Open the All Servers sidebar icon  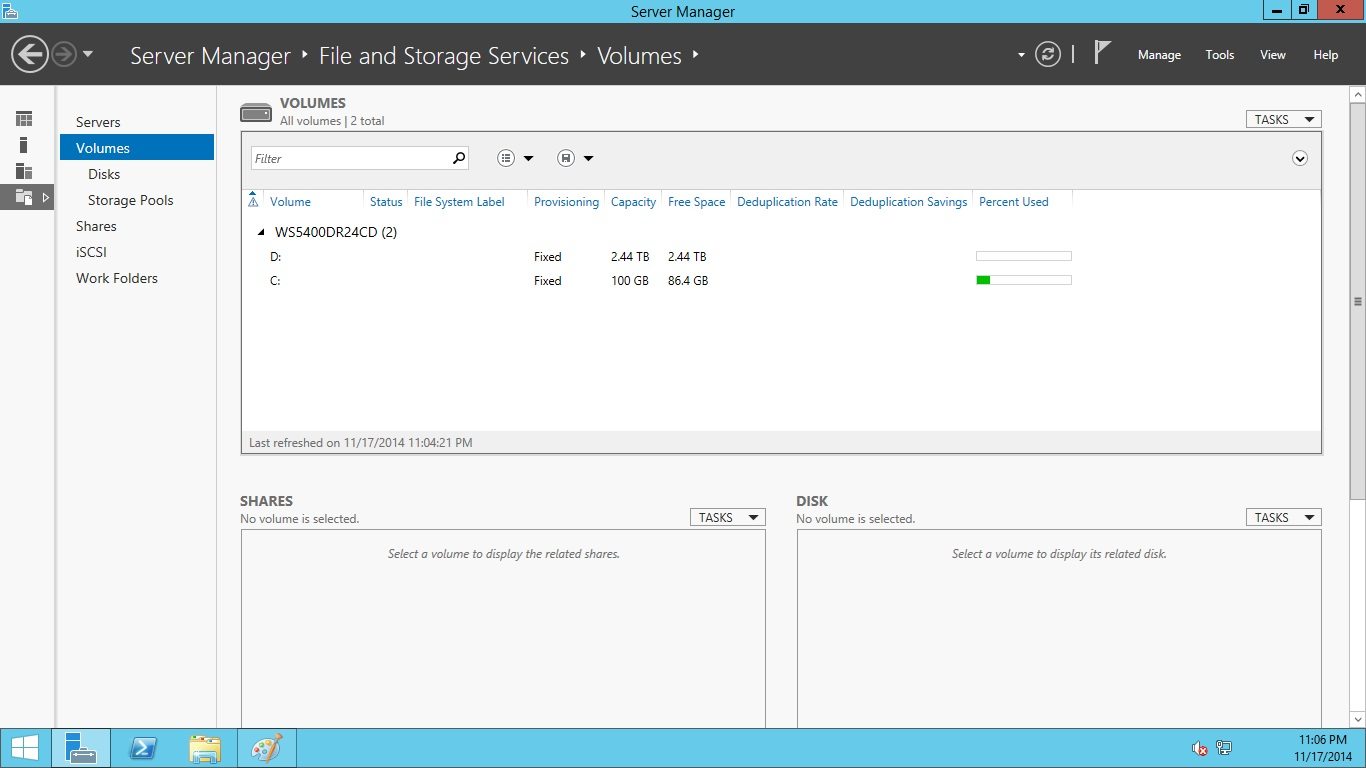(24, 171)
